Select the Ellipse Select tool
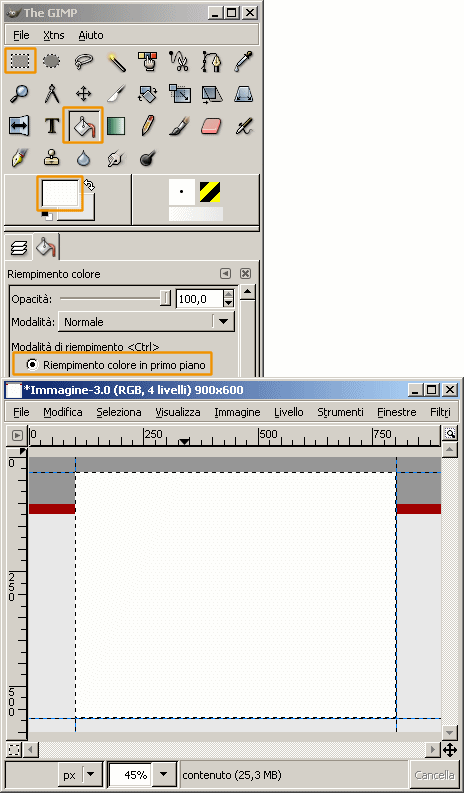Image resolution: width=464 pixels, height=793 pixels. [51, 61]
